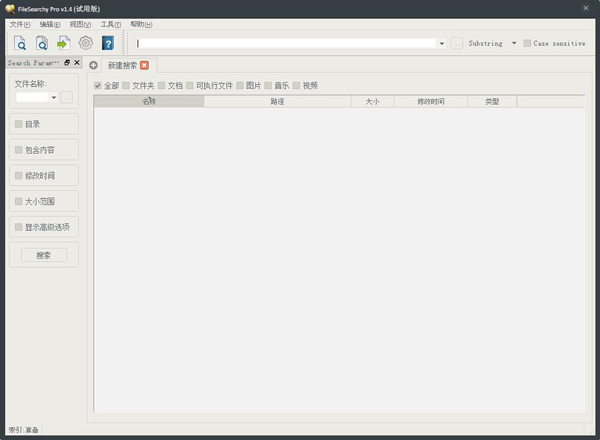Sort results by 大小 column
Image resolution: width=600 pixels, height=440 pixels.
[x=372, y=101]
